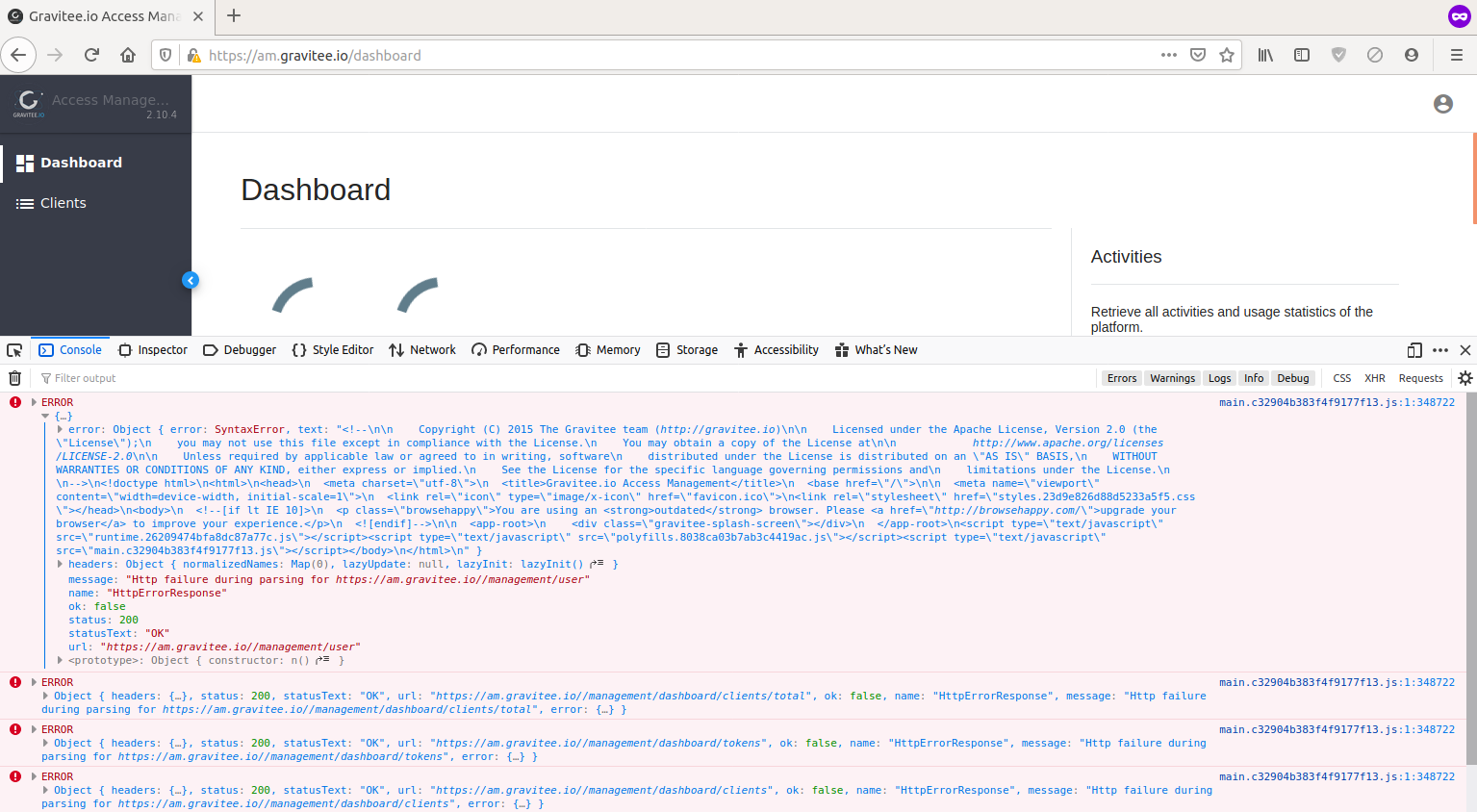Image resolution: width=1477 pixels, height=812 pixels.
Task: Save page to Pocket
Action: [1198, 55]
